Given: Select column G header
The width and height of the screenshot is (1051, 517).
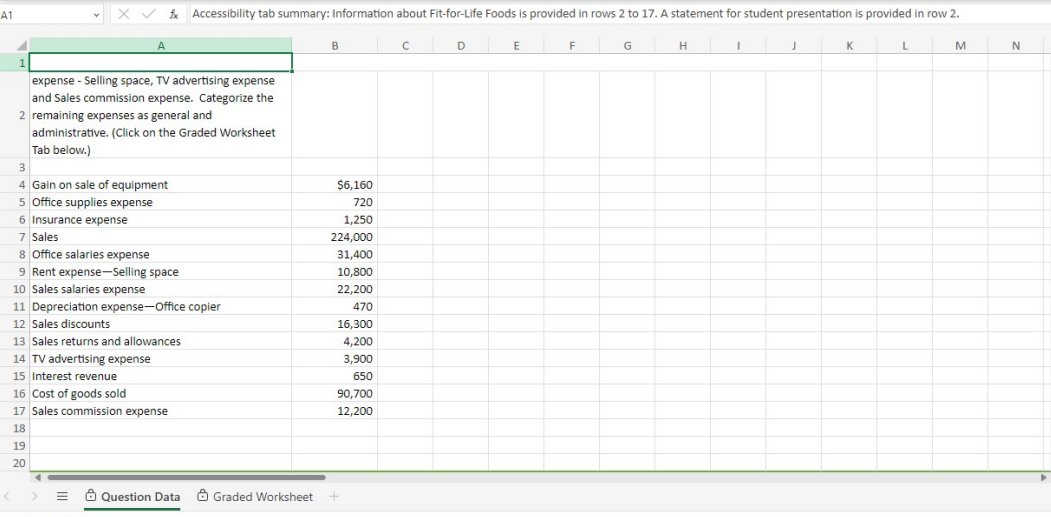Looking at the screenshot, I should (x=627, y=46).
